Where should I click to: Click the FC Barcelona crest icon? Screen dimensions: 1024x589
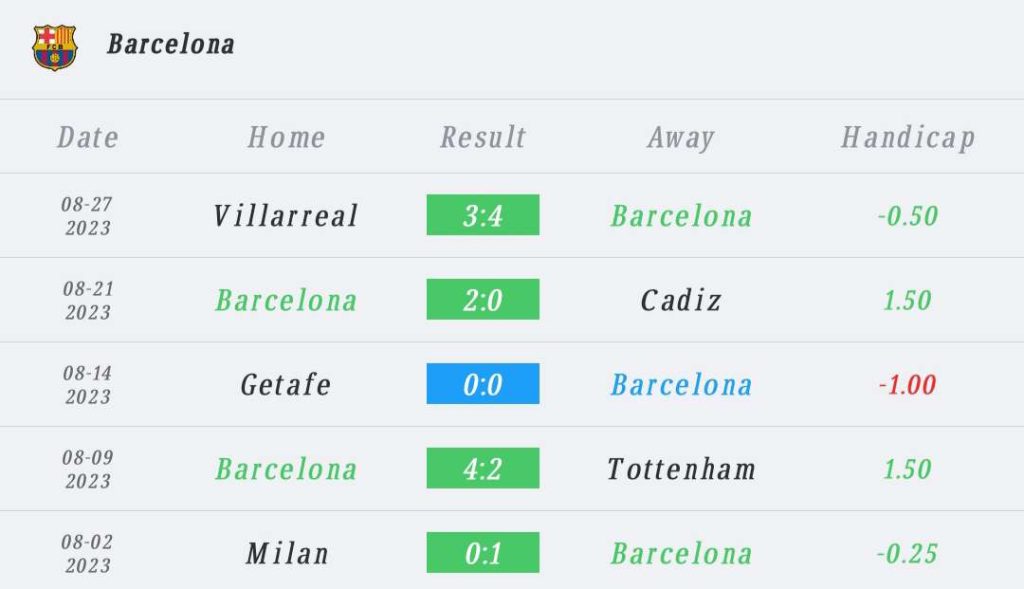[54, 46]
